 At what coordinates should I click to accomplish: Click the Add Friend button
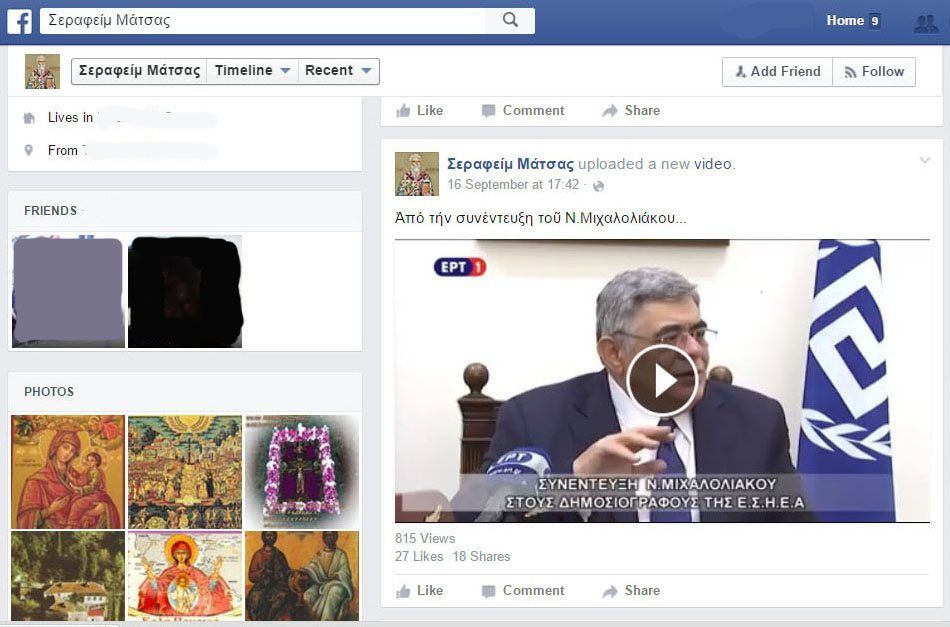pos(777,71)
